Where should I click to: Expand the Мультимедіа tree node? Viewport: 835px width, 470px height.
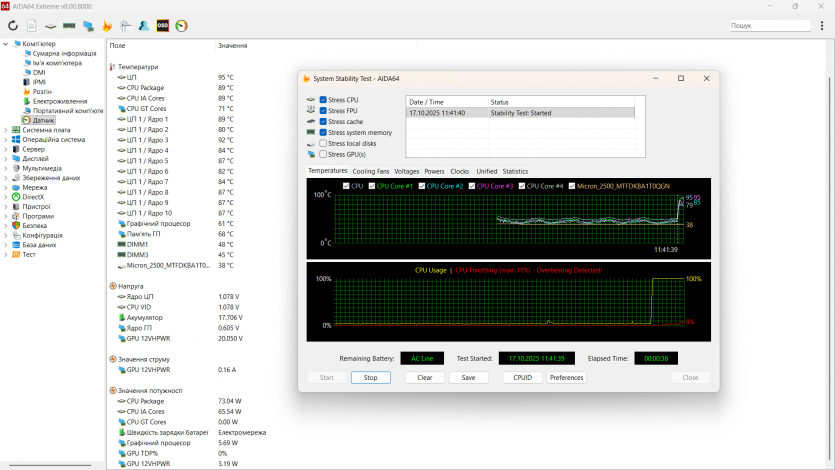pos(5,168)
